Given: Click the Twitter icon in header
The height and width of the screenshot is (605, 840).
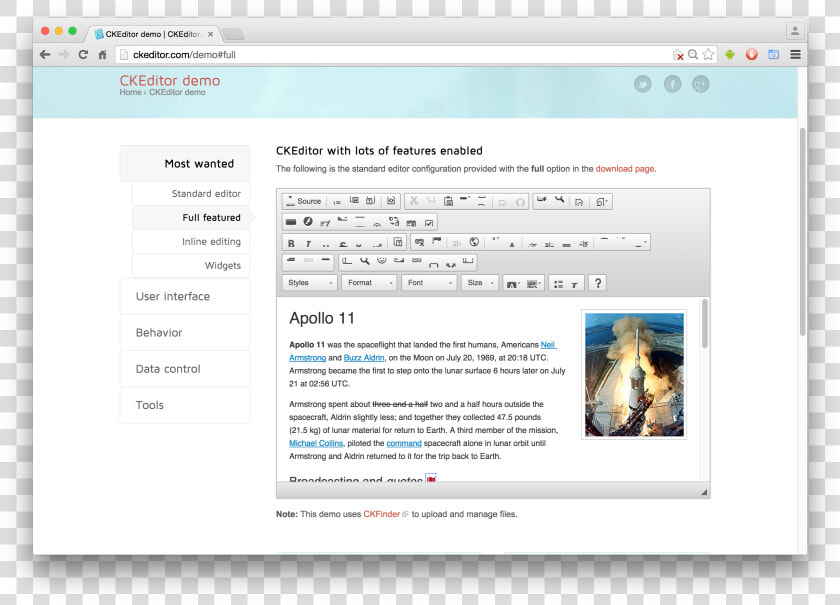Looking at the screenshot, I should tap(643, 84).
